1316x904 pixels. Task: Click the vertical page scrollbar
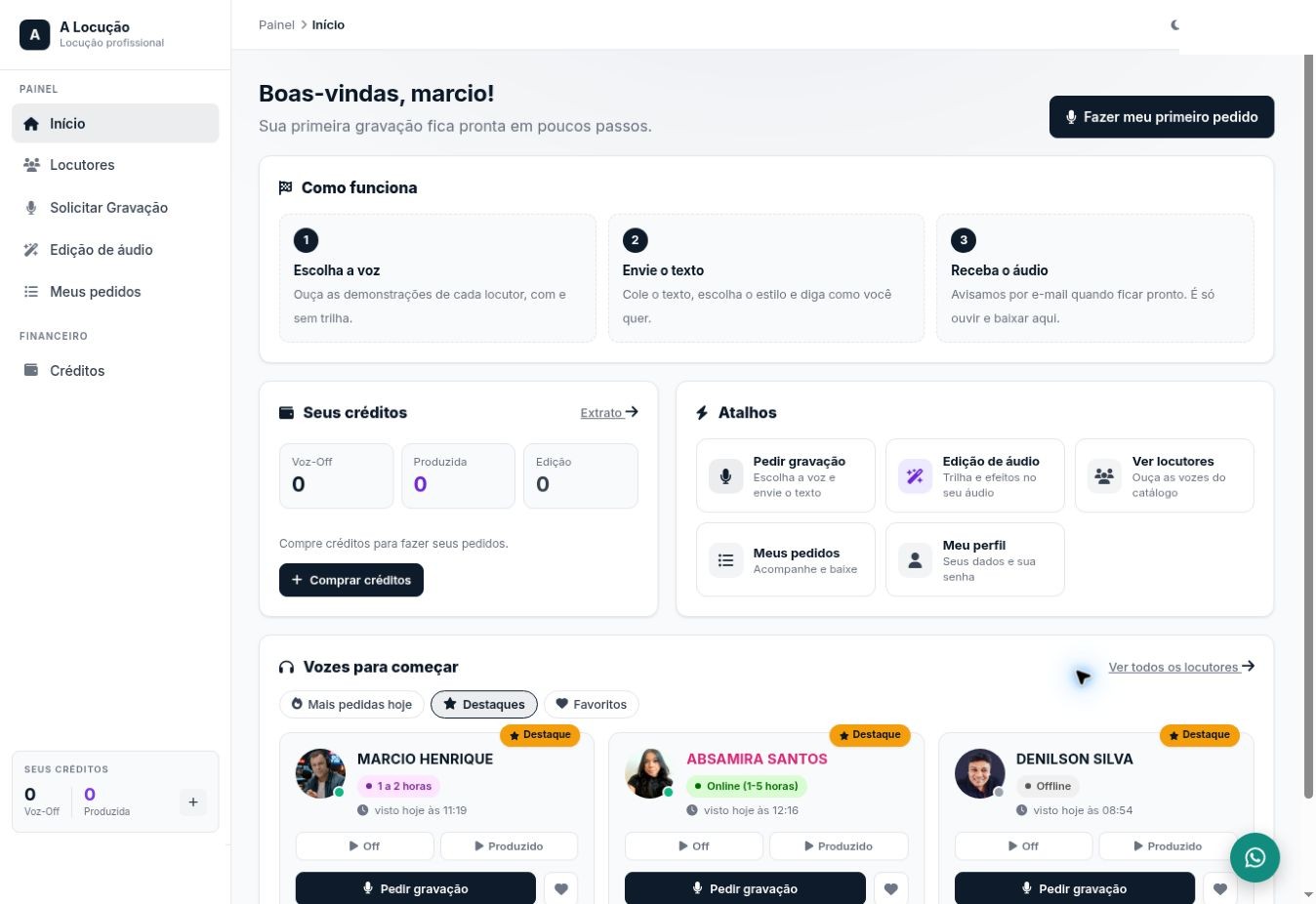(1308, 426)
